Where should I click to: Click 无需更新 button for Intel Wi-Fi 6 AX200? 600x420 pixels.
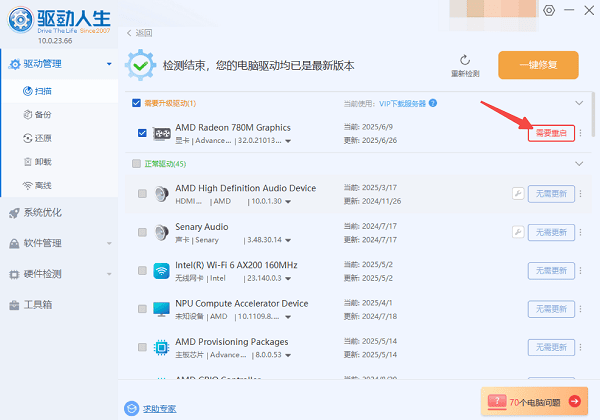pos(551,271)
